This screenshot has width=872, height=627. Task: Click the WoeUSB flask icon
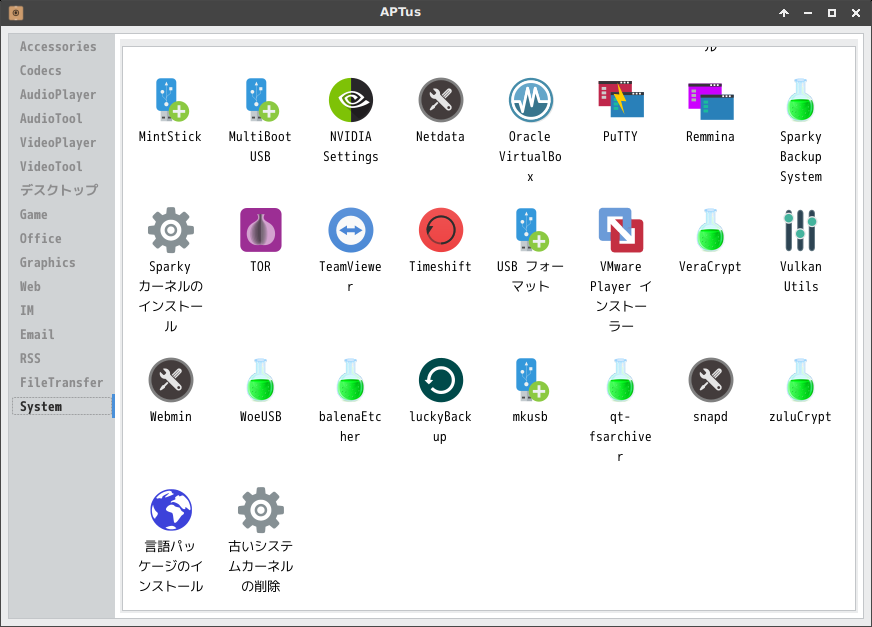pos(261,380)
